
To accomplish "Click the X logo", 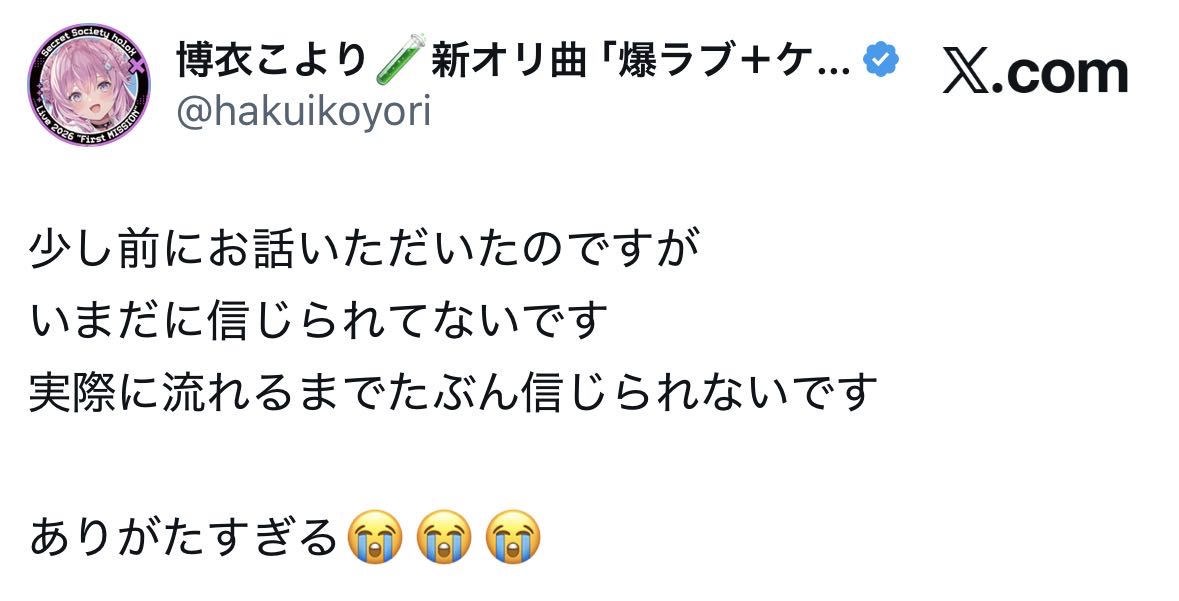I will point(968,74).
